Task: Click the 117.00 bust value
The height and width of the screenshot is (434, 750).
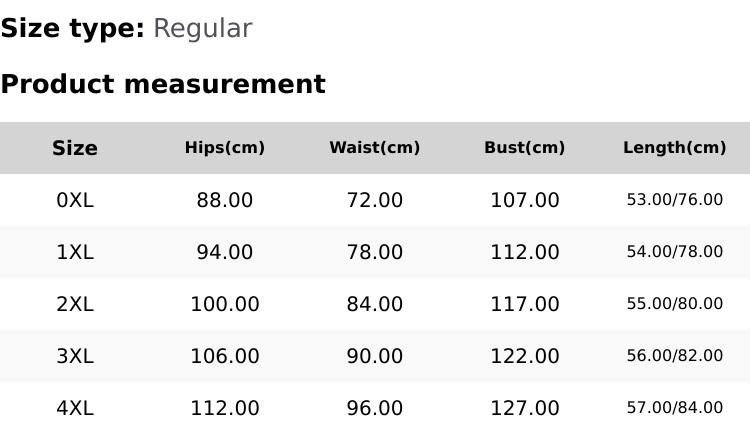Action: (x=525, y=304)
